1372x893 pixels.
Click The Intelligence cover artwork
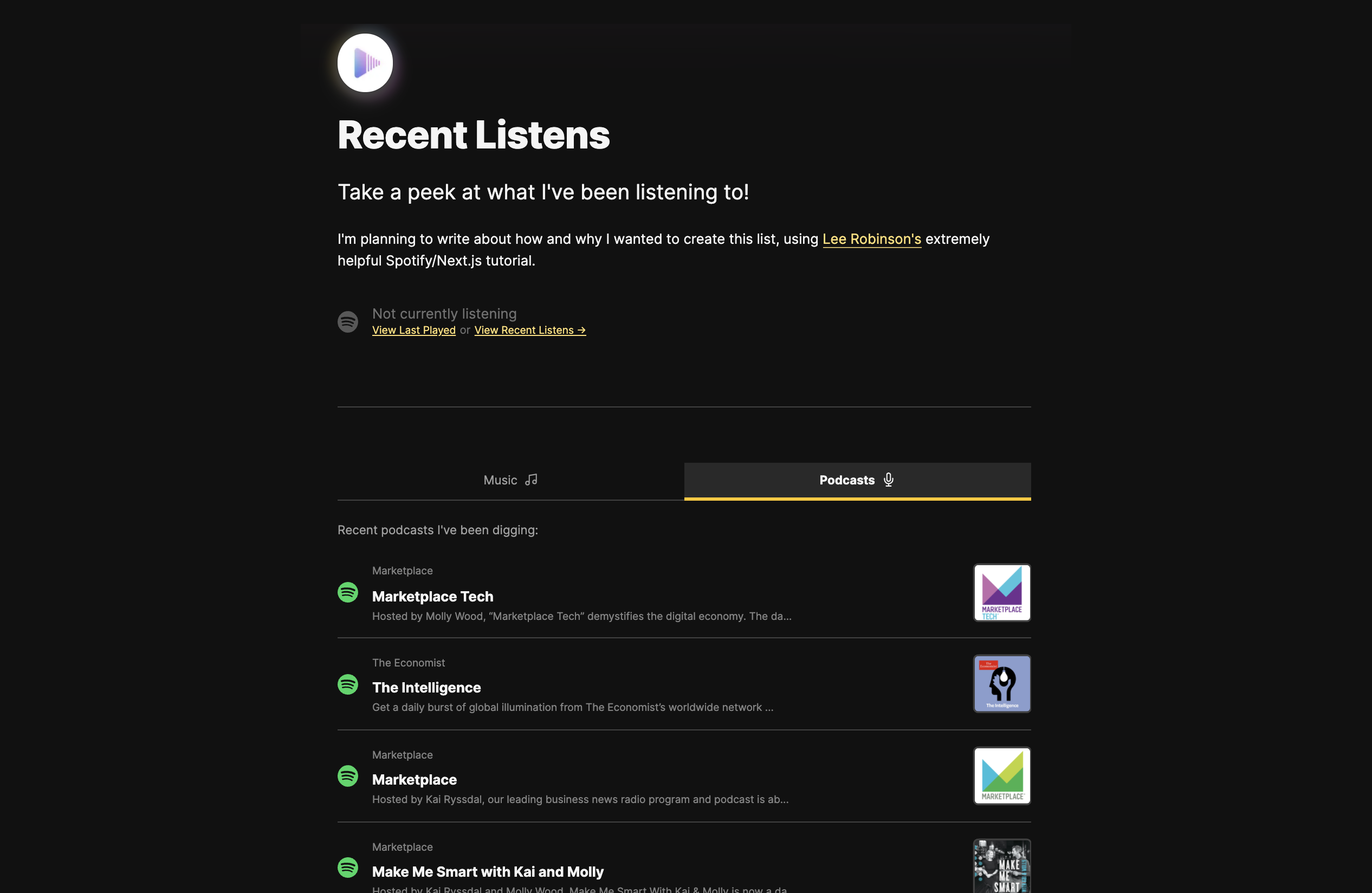point(1001,684)
